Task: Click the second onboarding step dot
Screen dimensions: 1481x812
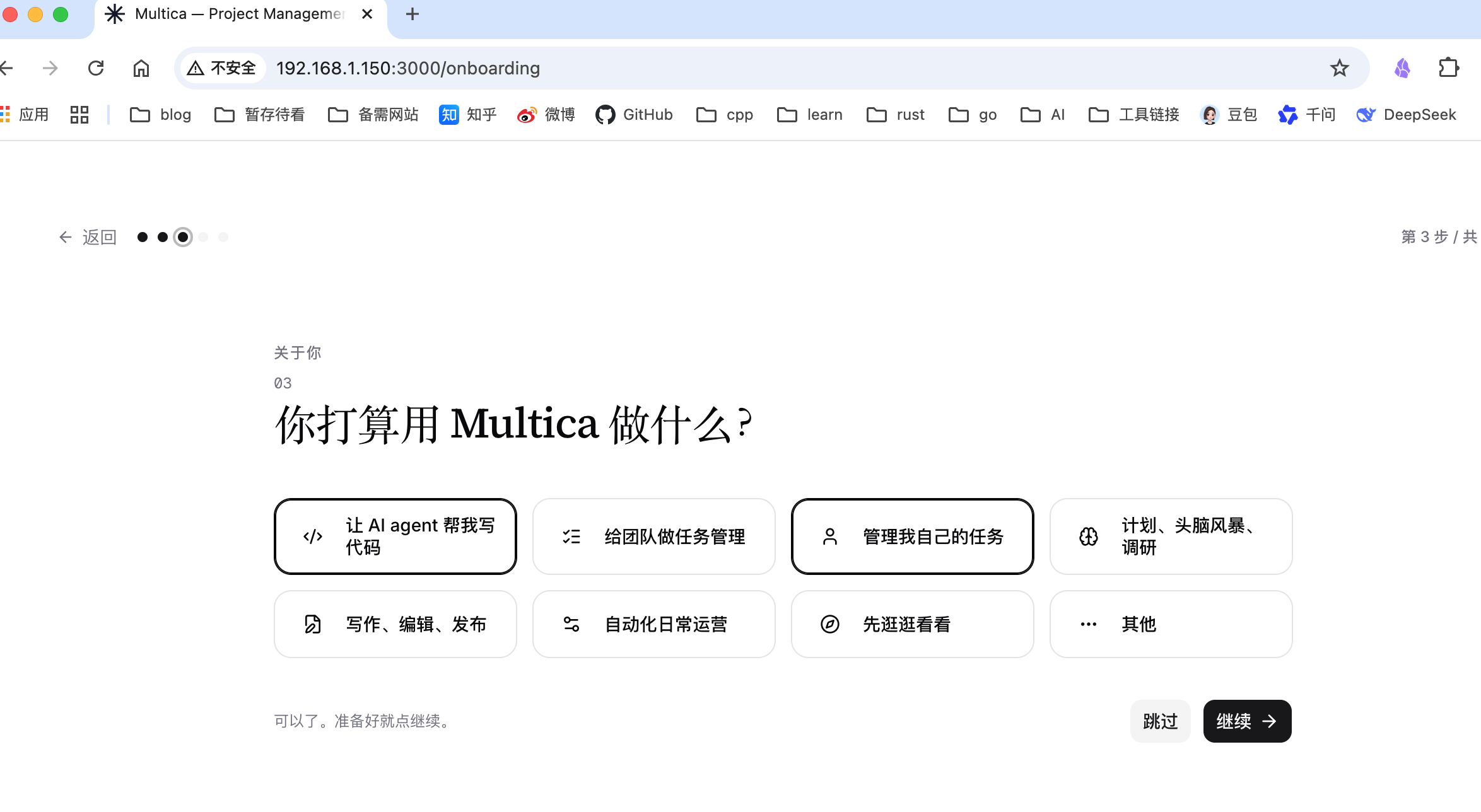Action: [x=163, y=237]
